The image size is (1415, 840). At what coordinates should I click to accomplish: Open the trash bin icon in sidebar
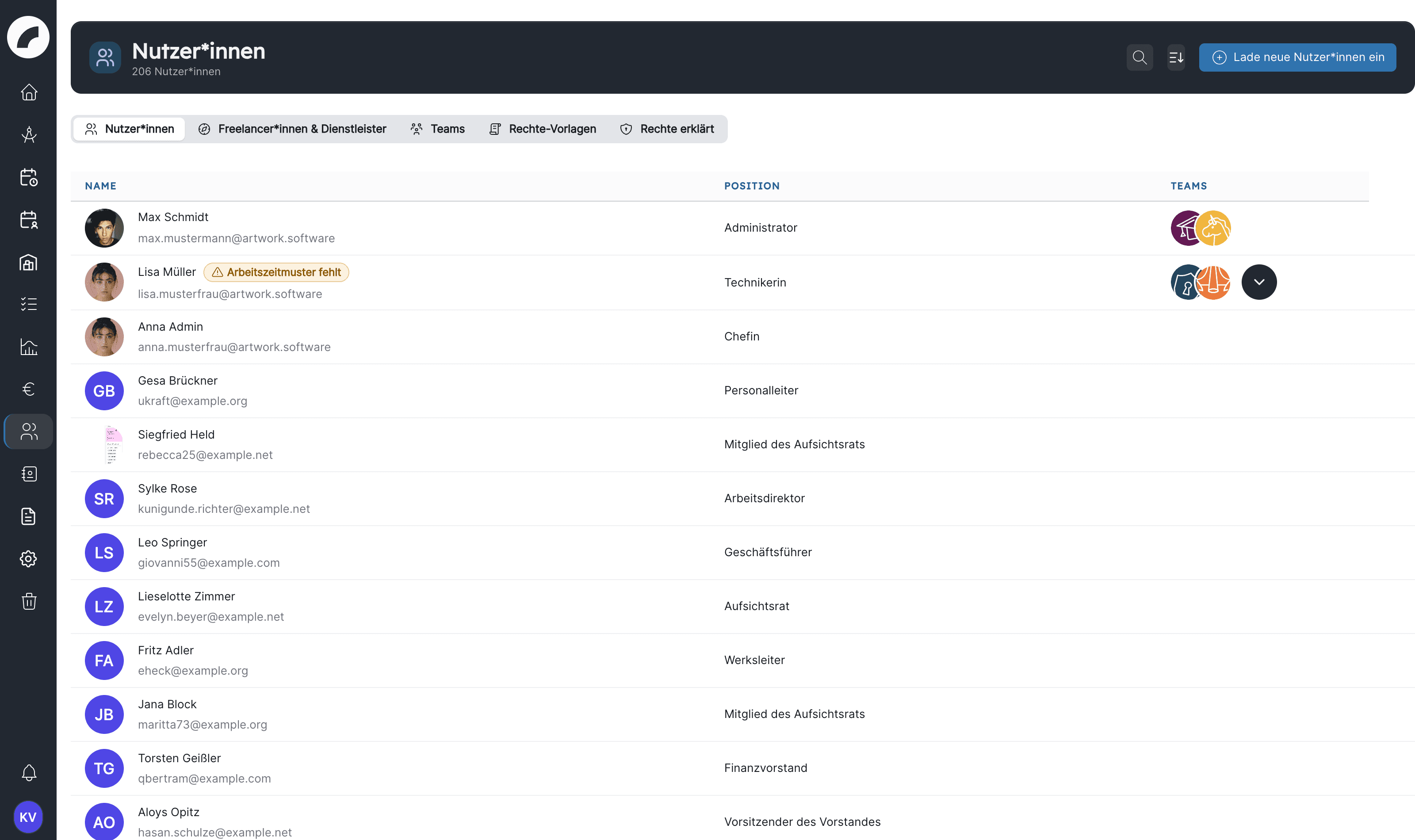(28, 601)
